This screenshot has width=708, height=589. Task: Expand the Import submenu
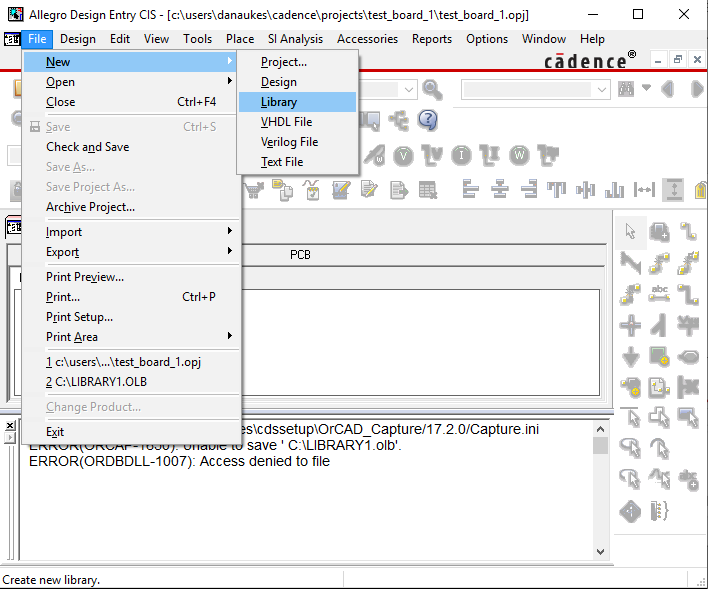click(x=229, y=231)
